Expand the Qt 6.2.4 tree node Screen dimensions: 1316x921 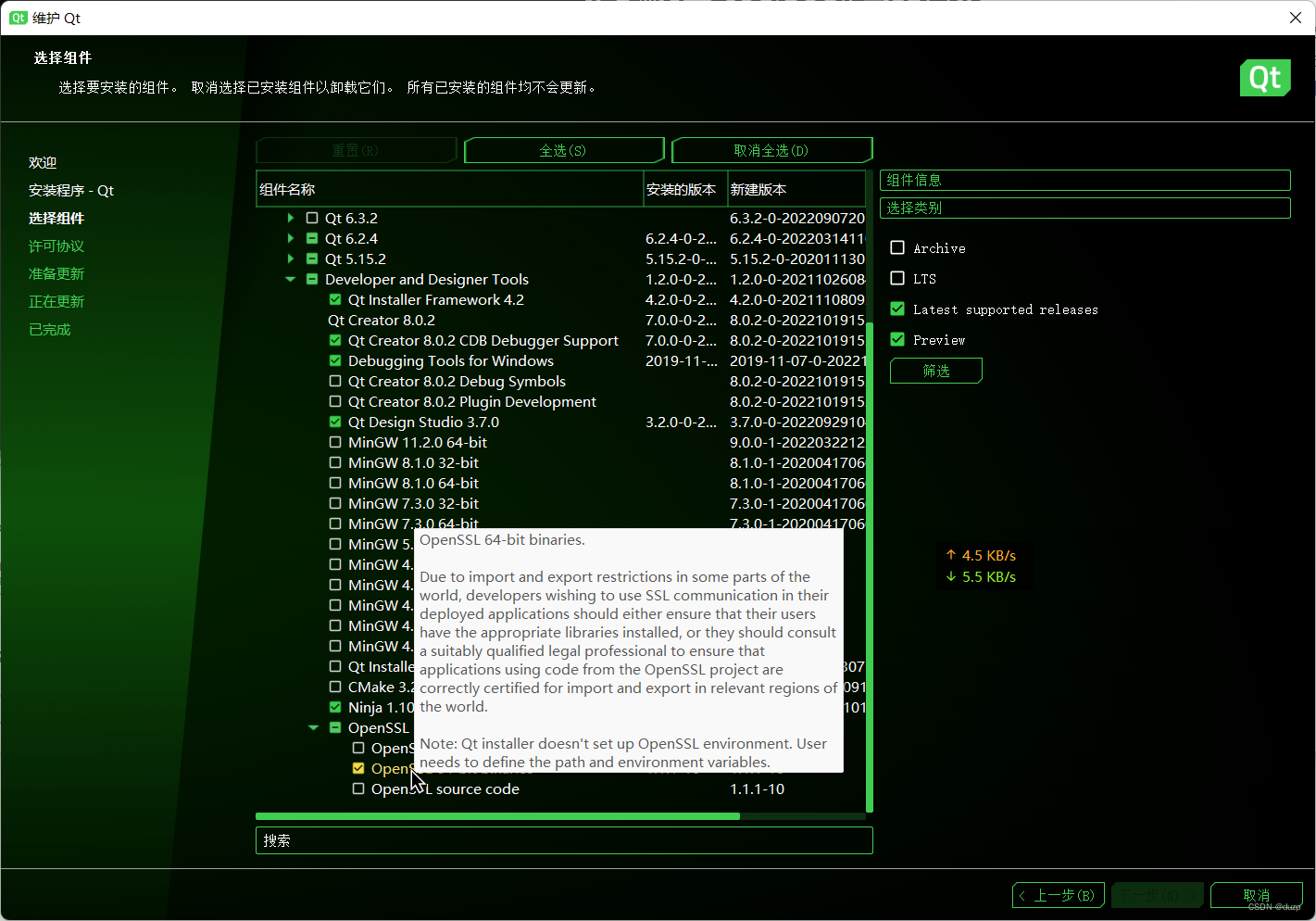[291, 238]
